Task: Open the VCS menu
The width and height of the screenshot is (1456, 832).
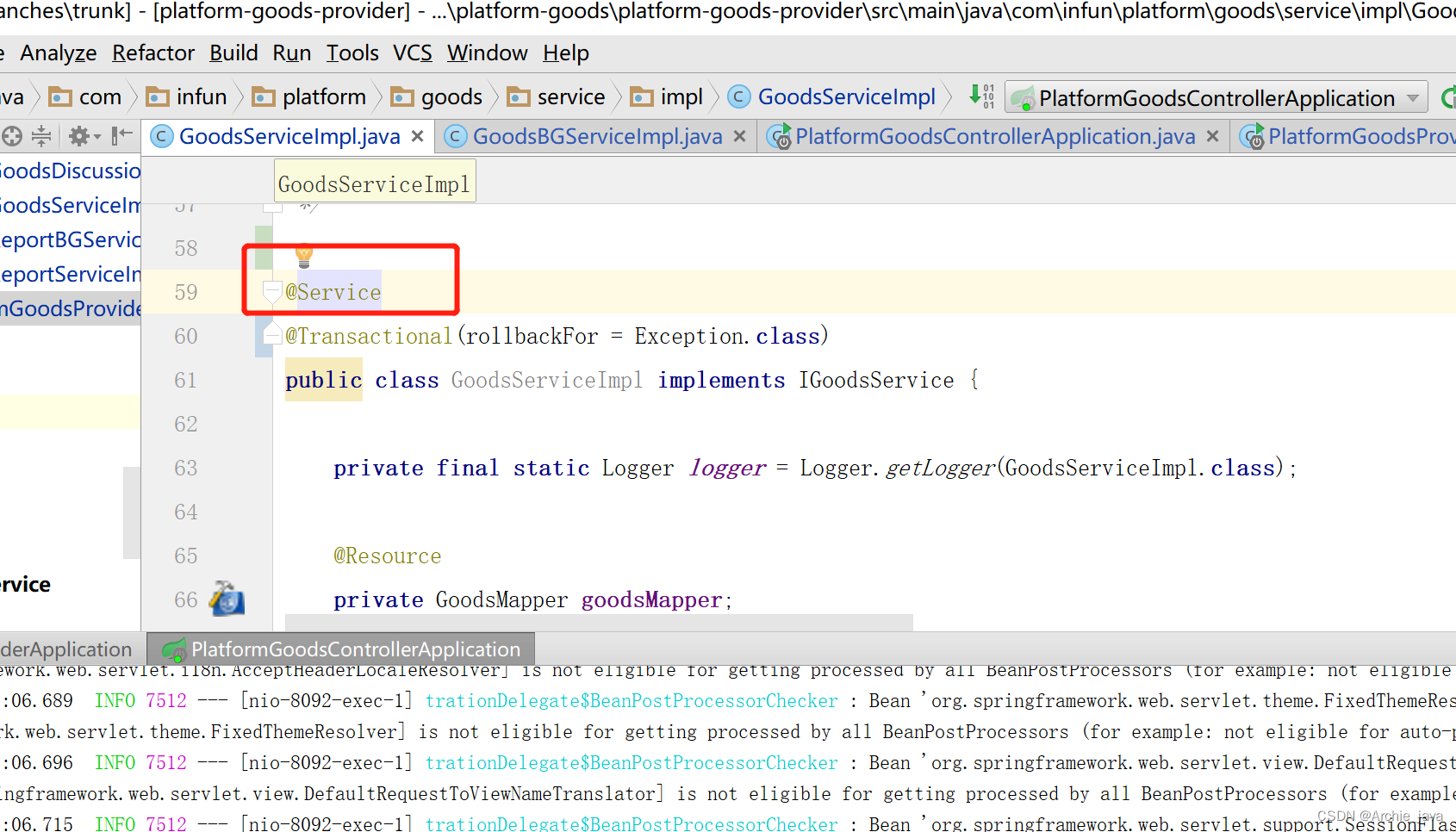Action: click(413, 53)
